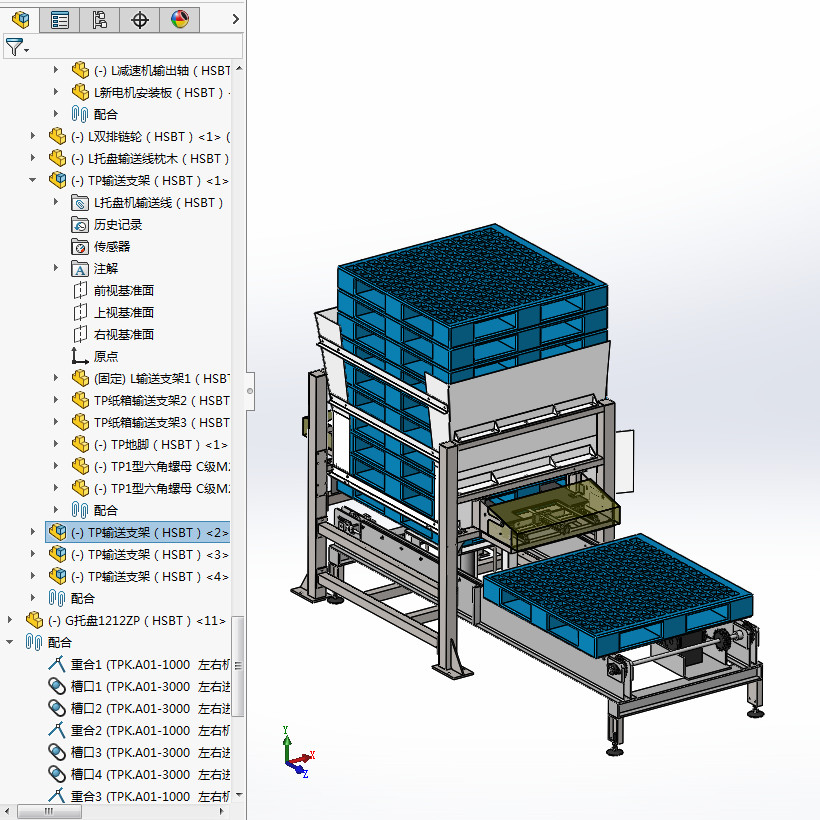Click the first TP1型六角螺母 part icon

tap(80, 466)
